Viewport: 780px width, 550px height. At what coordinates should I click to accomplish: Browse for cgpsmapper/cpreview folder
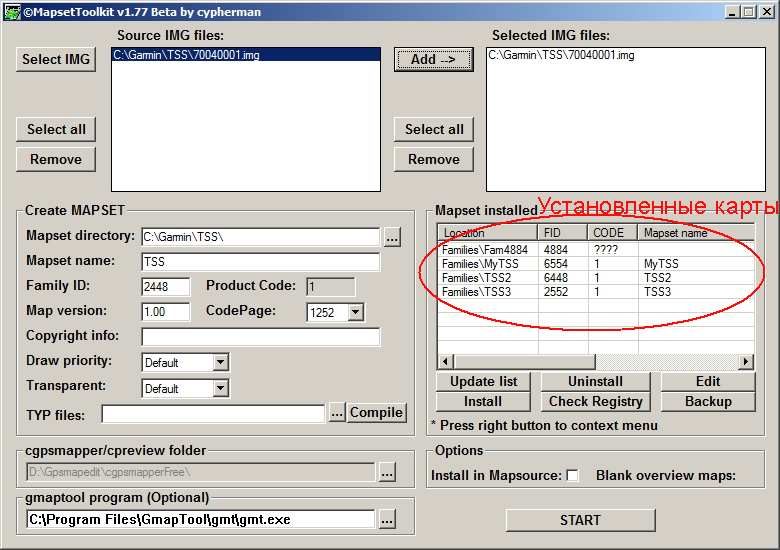pos(387,472)
